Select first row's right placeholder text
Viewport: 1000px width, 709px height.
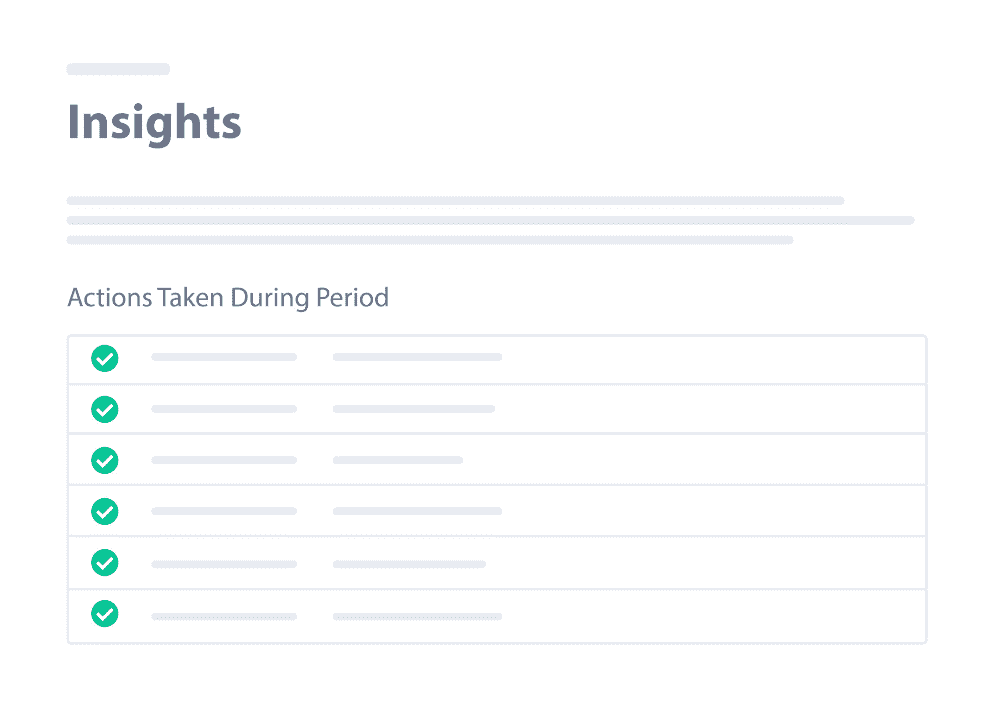(x=417, y=357)
